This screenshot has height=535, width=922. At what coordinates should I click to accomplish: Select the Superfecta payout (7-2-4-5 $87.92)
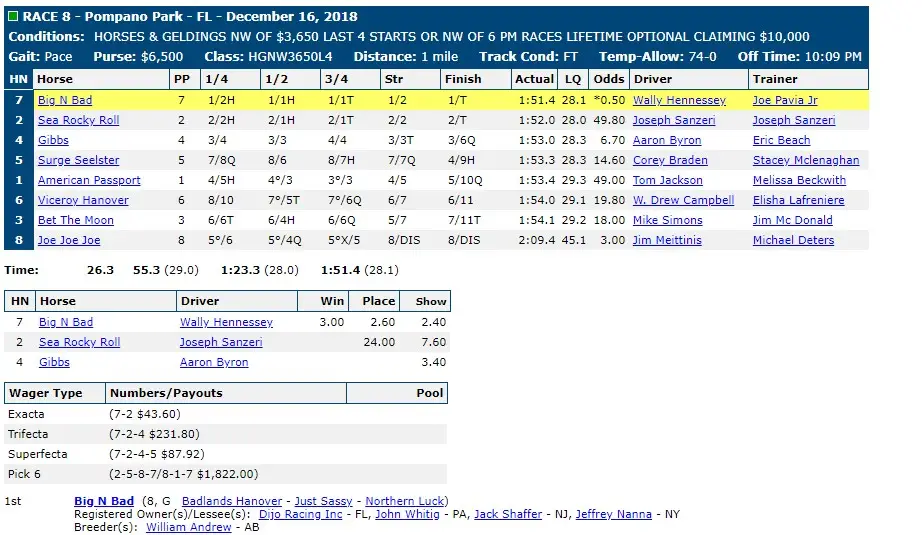point(157,454)
